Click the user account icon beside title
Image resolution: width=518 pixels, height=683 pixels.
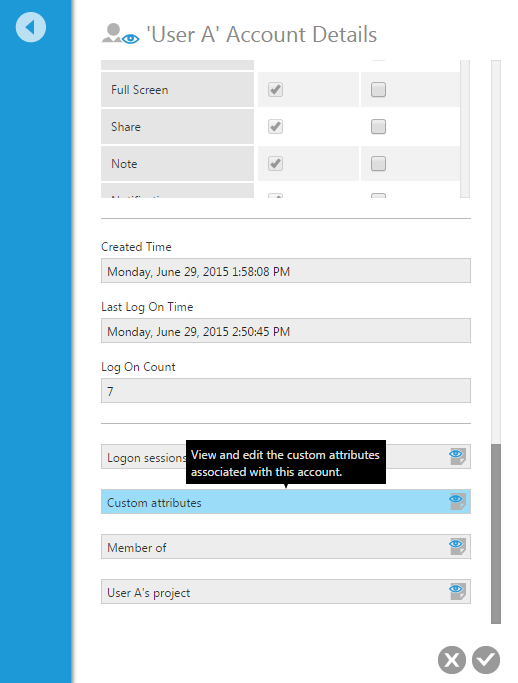click(x=121, y=34)
